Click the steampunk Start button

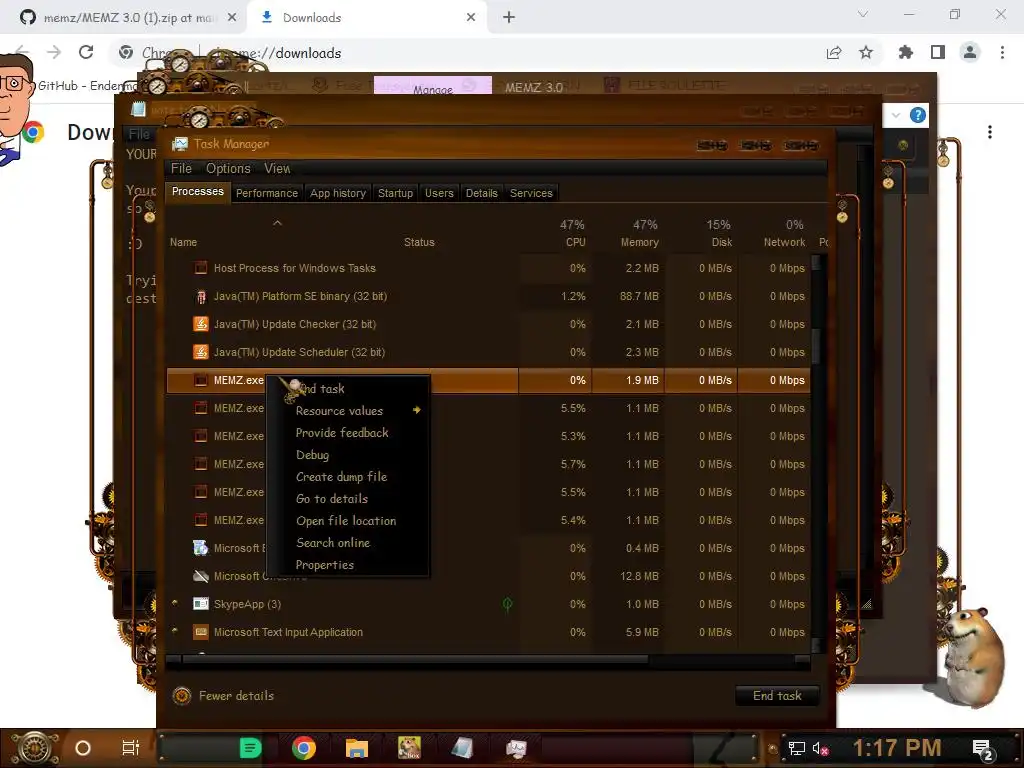[34, 748]
